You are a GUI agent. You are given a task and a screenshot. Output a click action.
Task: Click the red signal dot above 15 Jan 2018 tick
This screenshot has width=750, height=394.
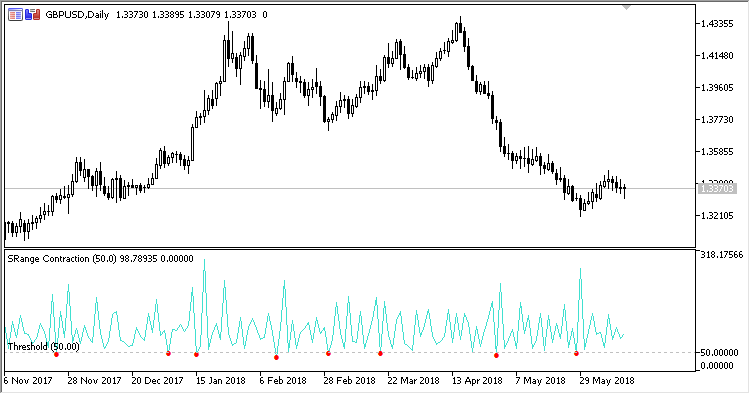pyautogui.click(x=196, y=354)
